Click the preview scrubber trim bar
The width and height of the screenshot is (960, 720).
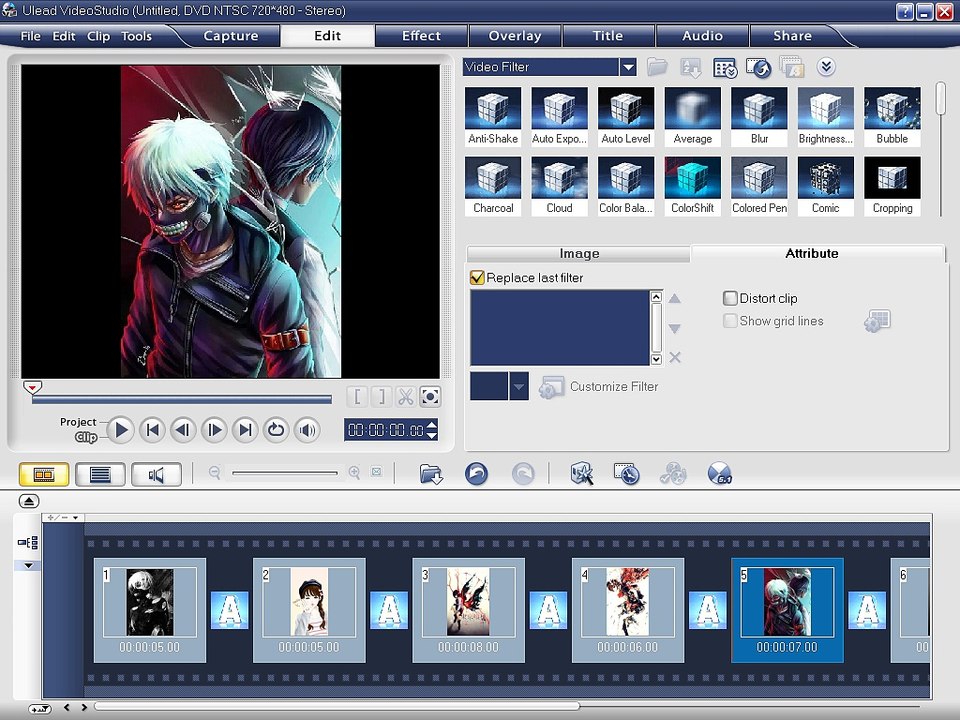pyautogui.click(x=182, y=399)
